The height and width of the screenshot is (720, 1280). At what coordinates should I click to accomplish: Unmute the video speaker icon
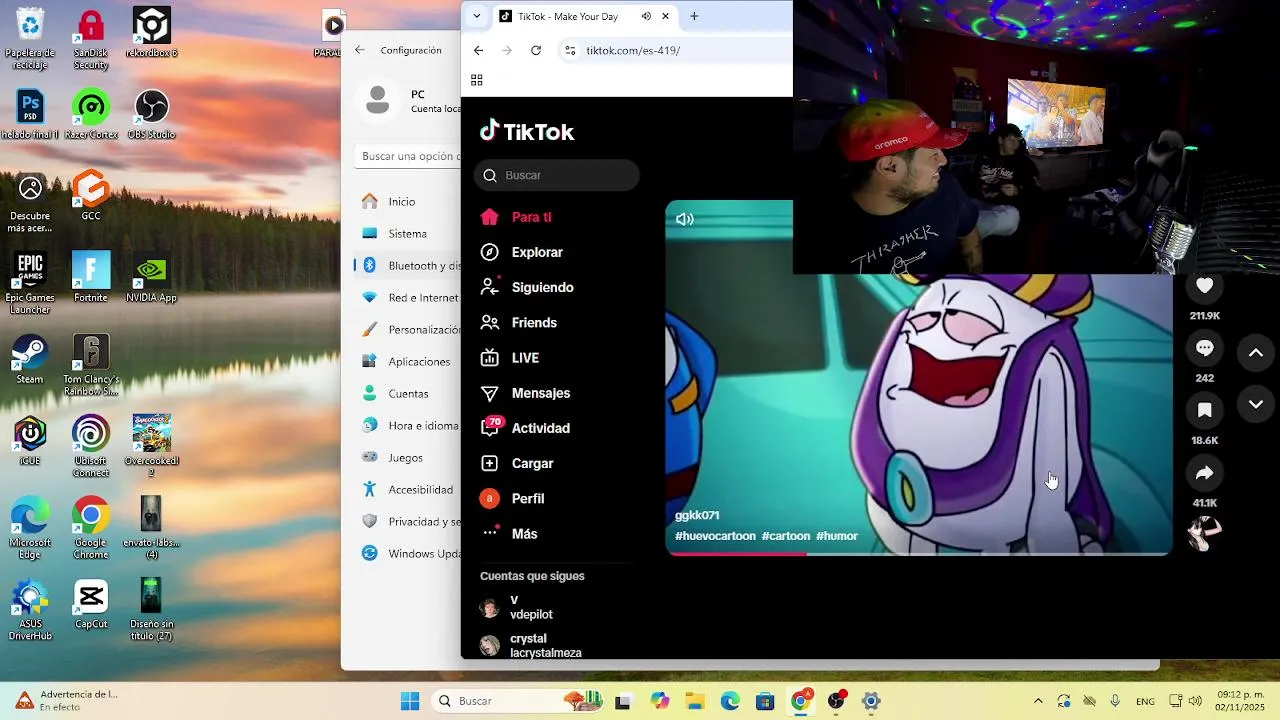[685, 219]
